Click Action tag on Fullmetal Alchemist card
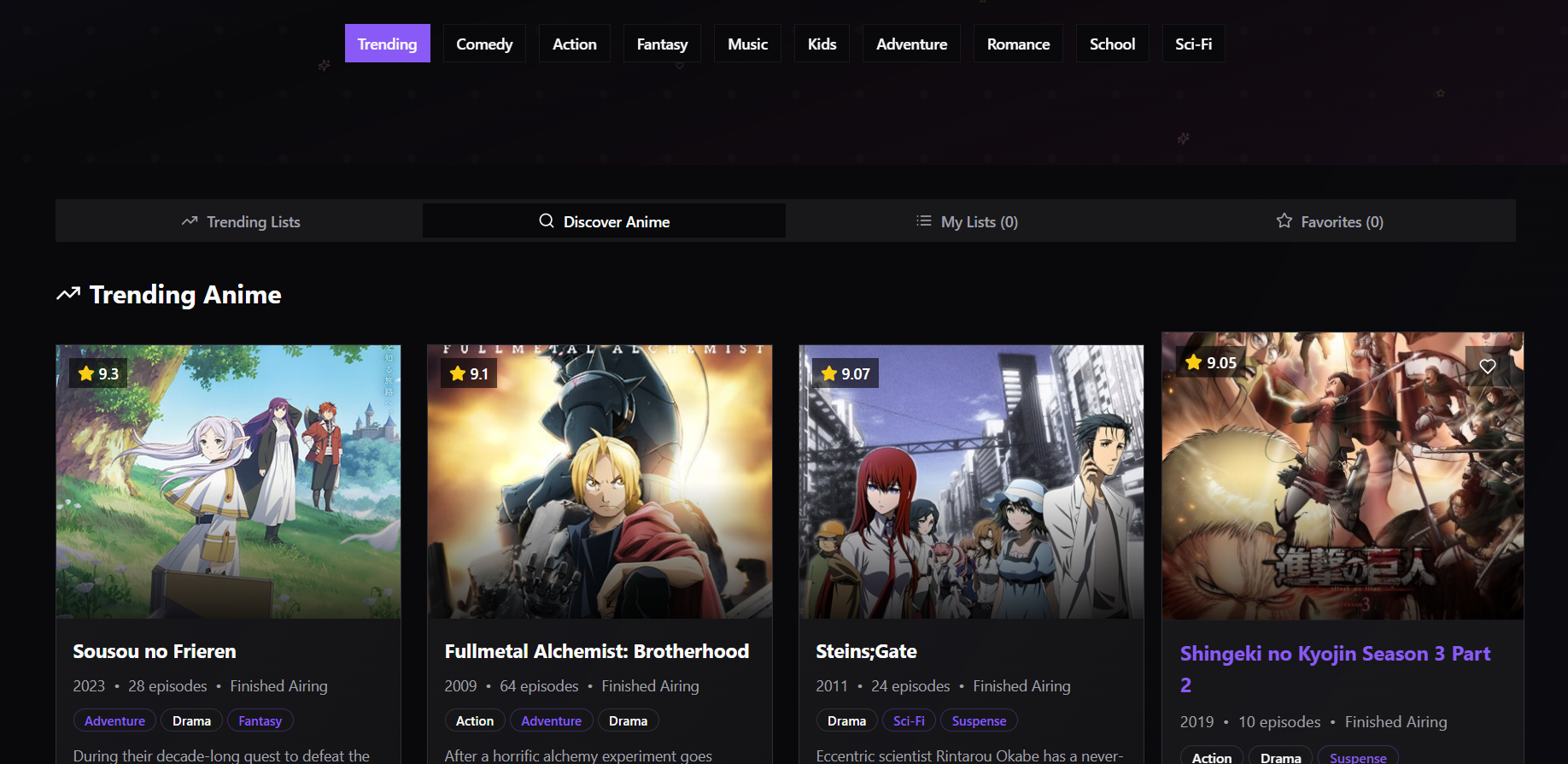 pyautogui.click(x=475, y=720)
